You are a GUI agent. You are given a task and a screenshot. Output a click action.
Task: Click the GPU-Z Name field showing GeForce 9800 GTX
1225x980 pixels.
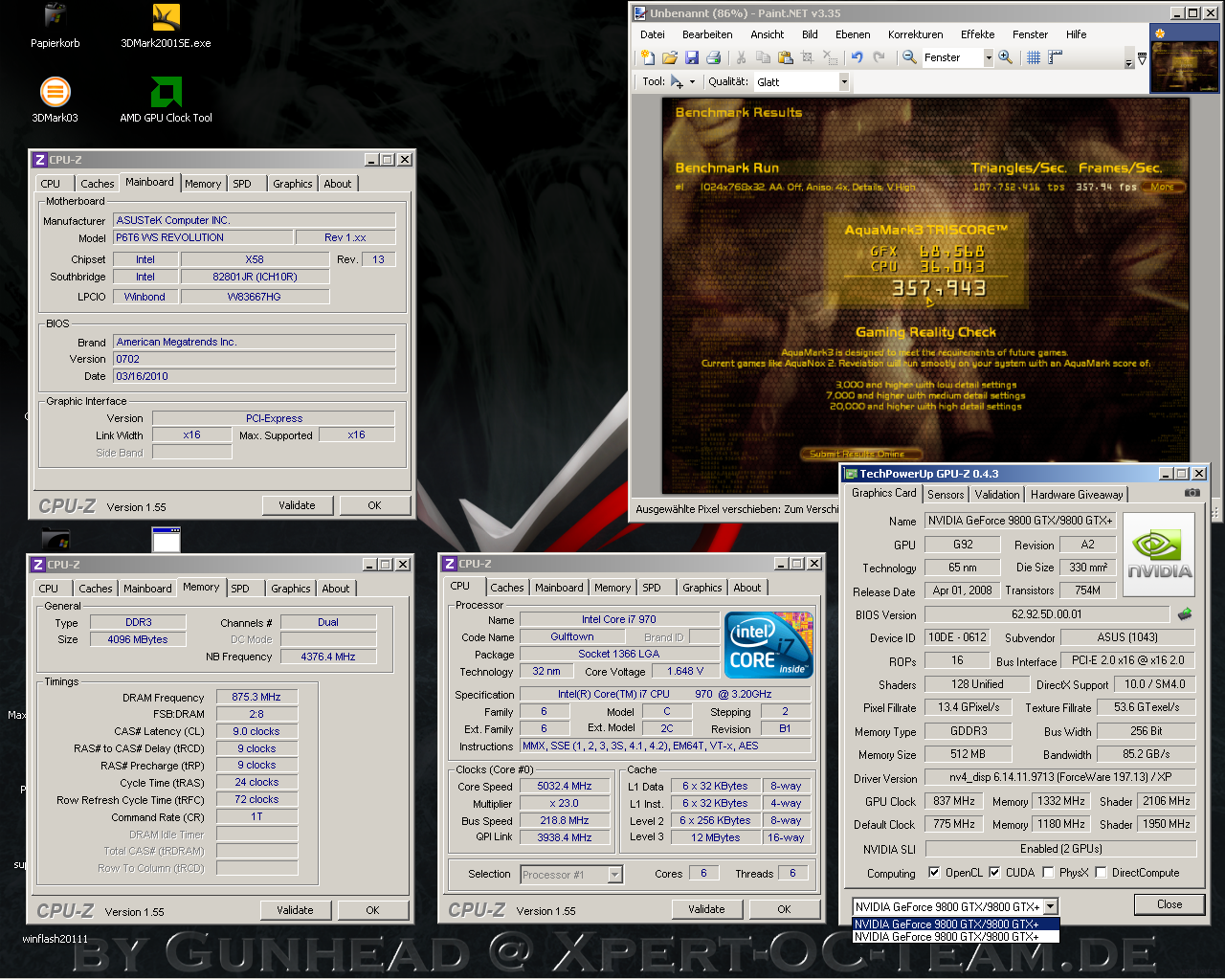tap(1019, 521)
